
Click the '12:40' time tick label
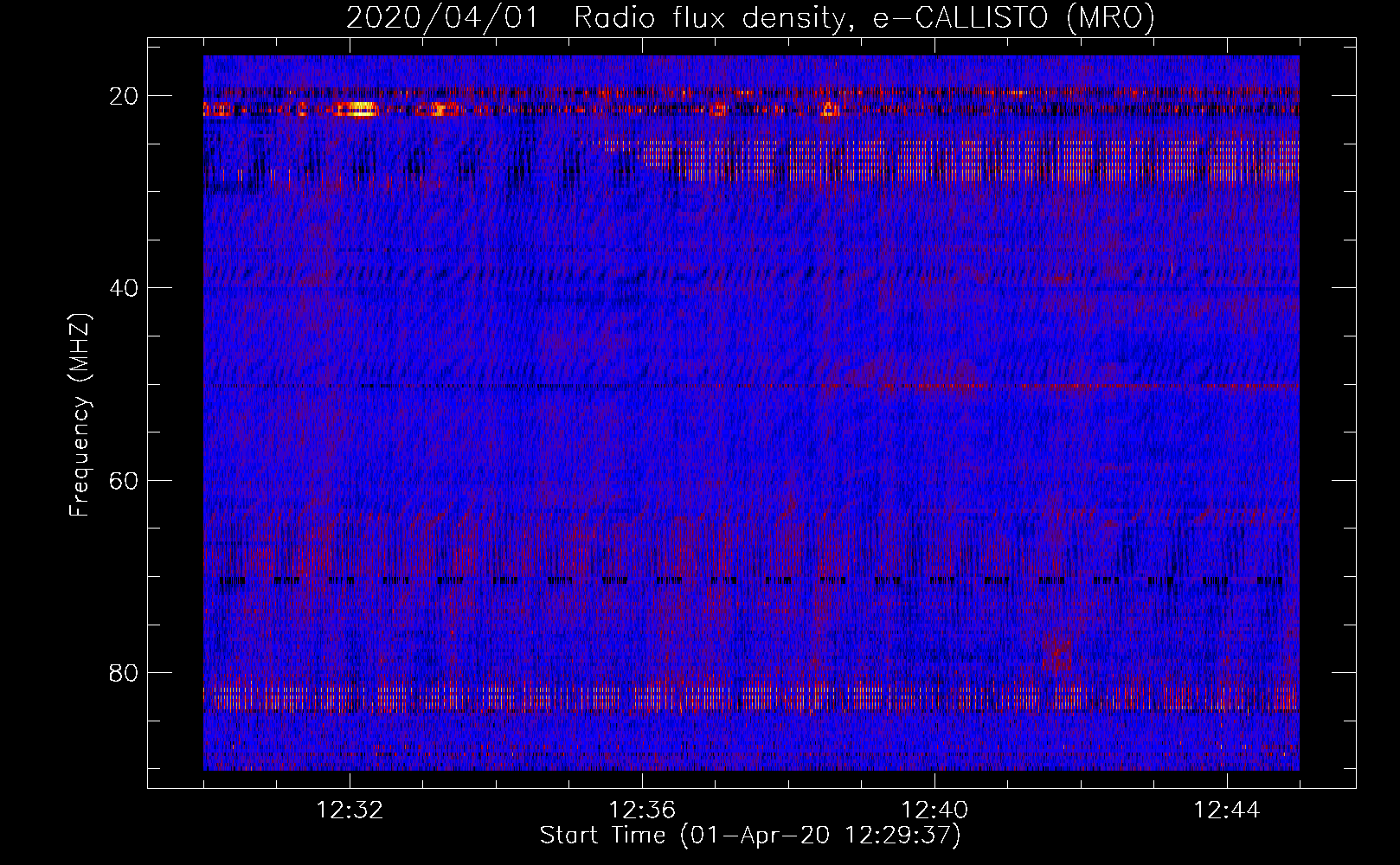coord(934,811)
